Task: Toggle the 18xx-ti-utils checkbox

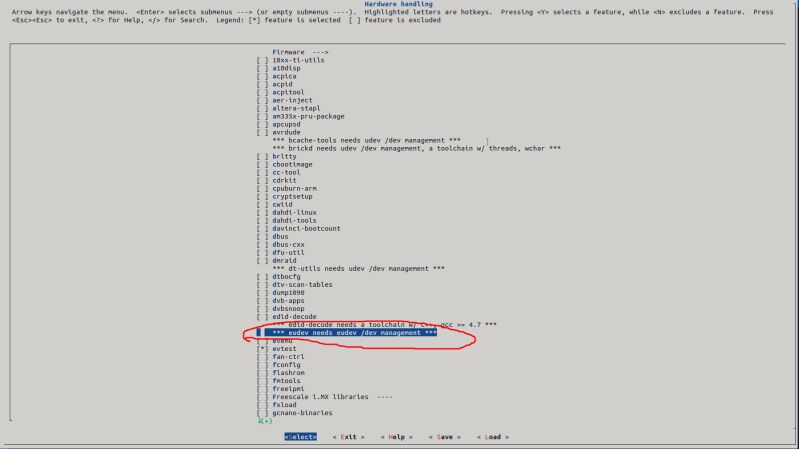Action: click(x=262, y=60)
